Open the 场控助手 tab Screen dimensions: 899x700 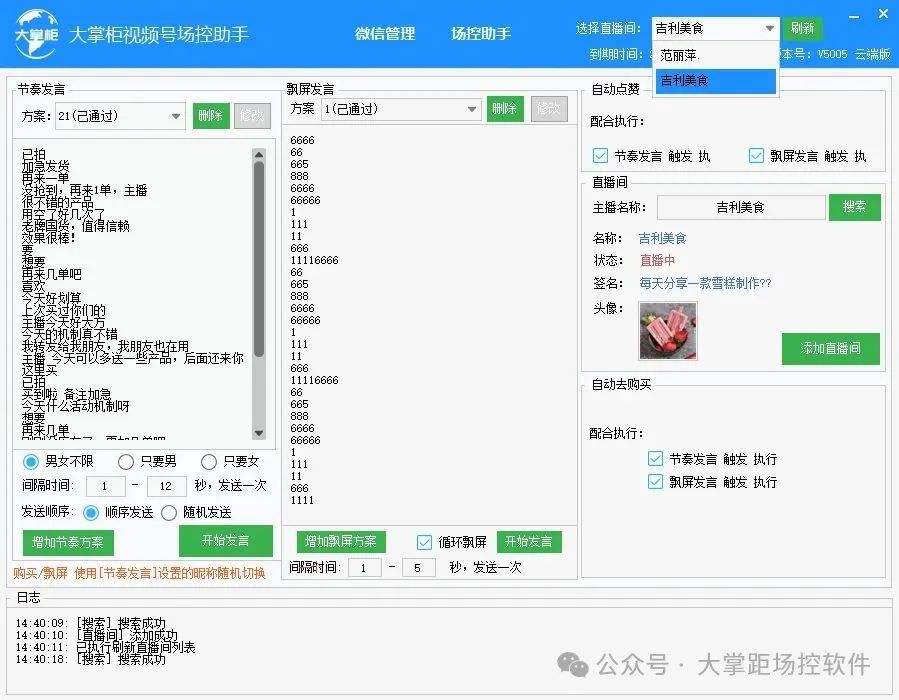(480, 33)
